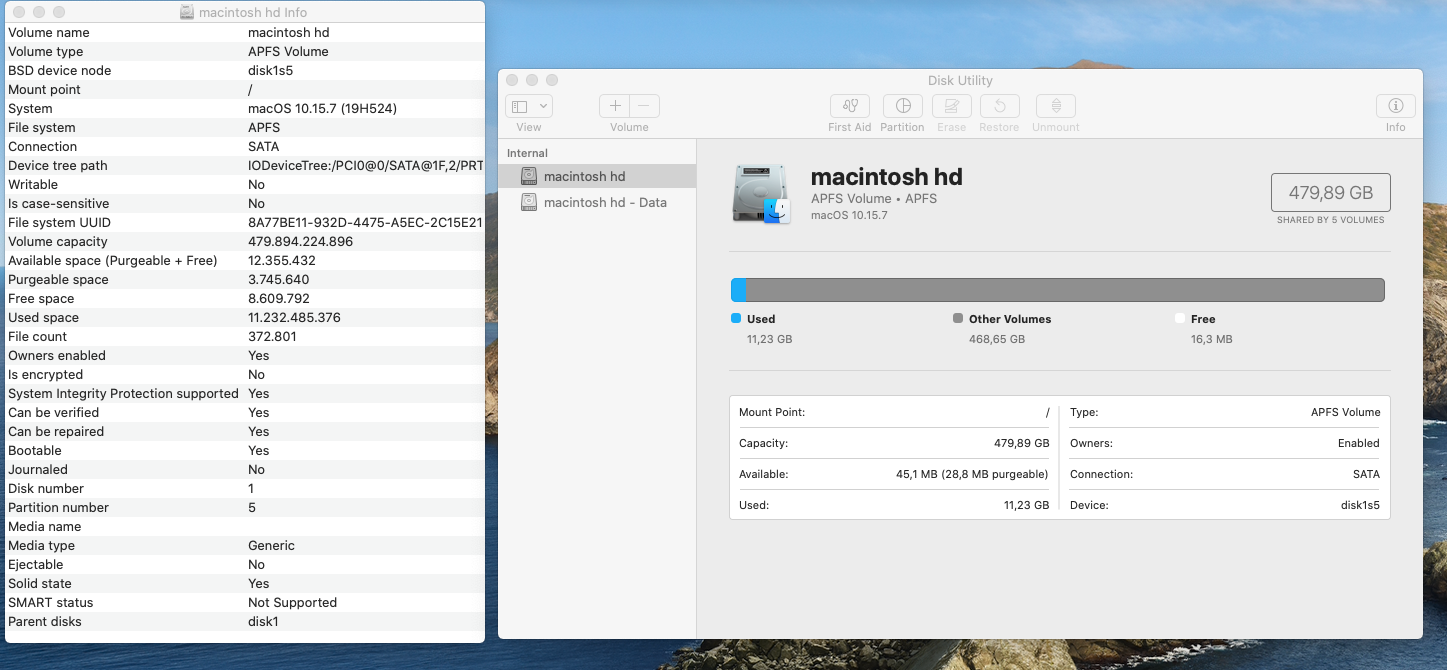
Task: Close the Disk Utility window
Action: (x=512, y=80)
